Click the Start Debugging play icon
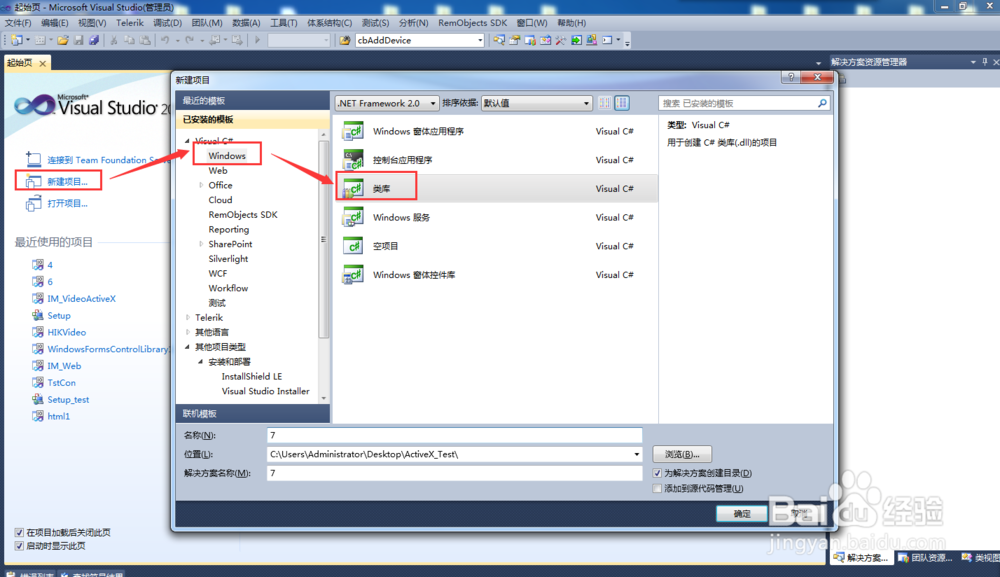The width and height of the screenshot is (1000, 577). coord(258,40)
